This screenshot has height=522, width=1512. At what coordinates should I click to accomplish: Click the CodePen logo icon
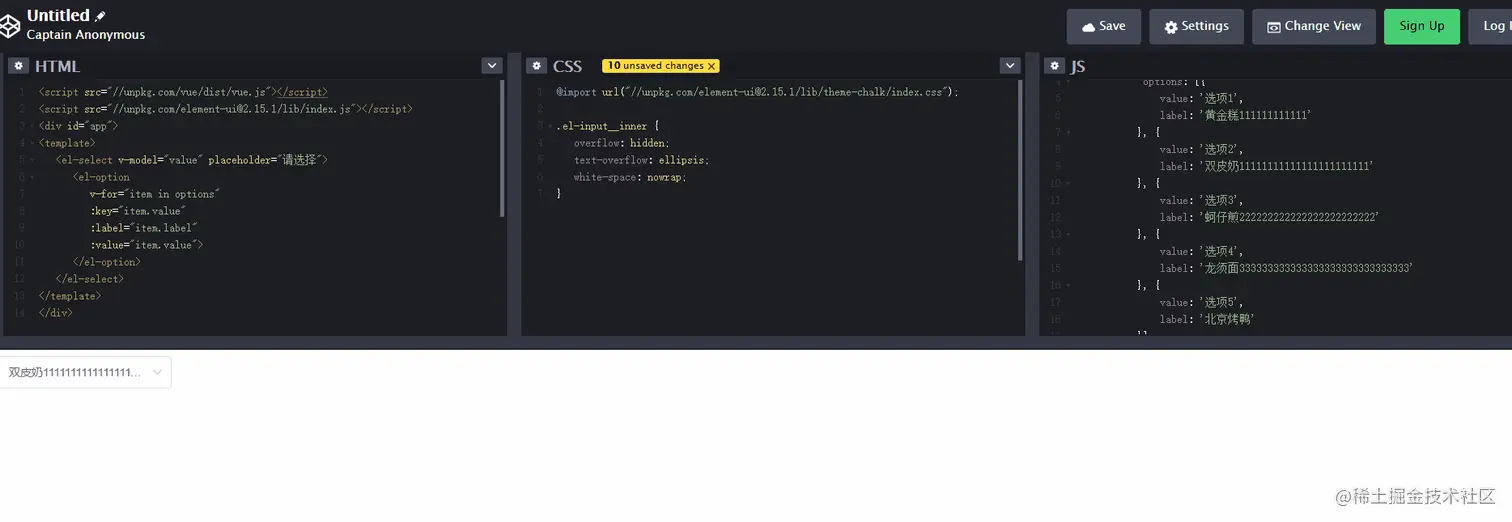point(11,26)
